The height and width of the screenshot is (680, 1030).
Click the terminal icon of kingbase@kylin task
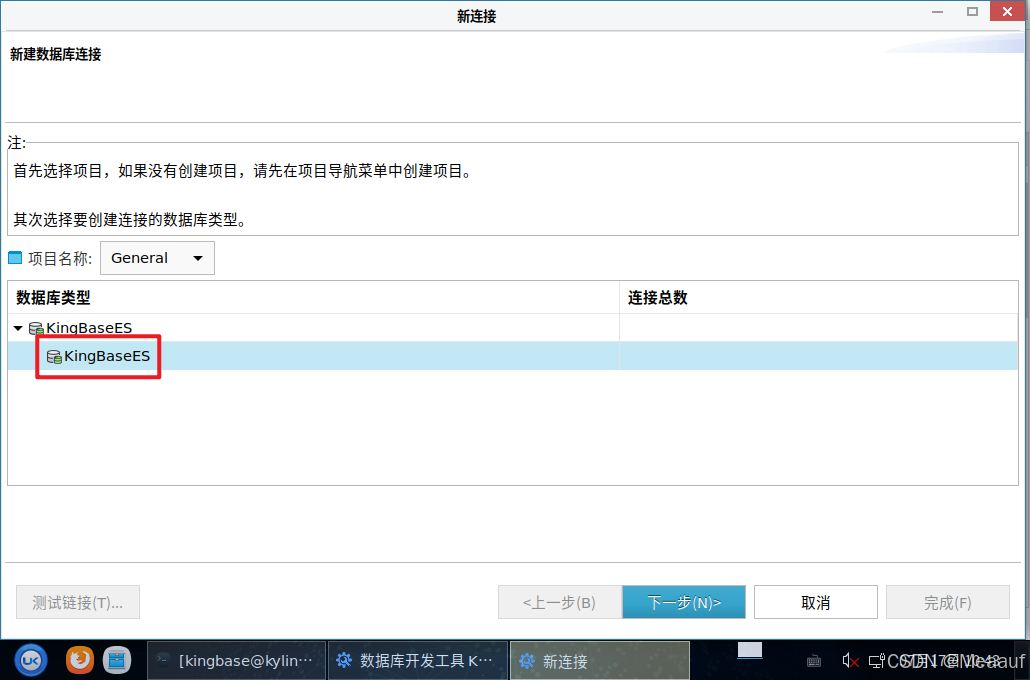coord(163,660)
